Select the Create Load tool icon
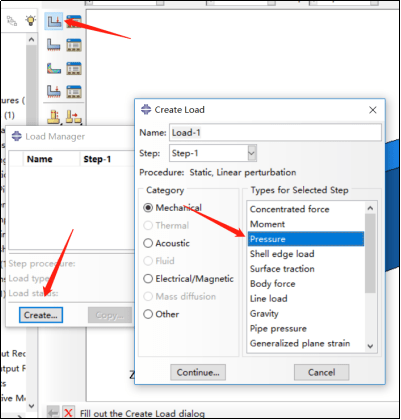 53,21
